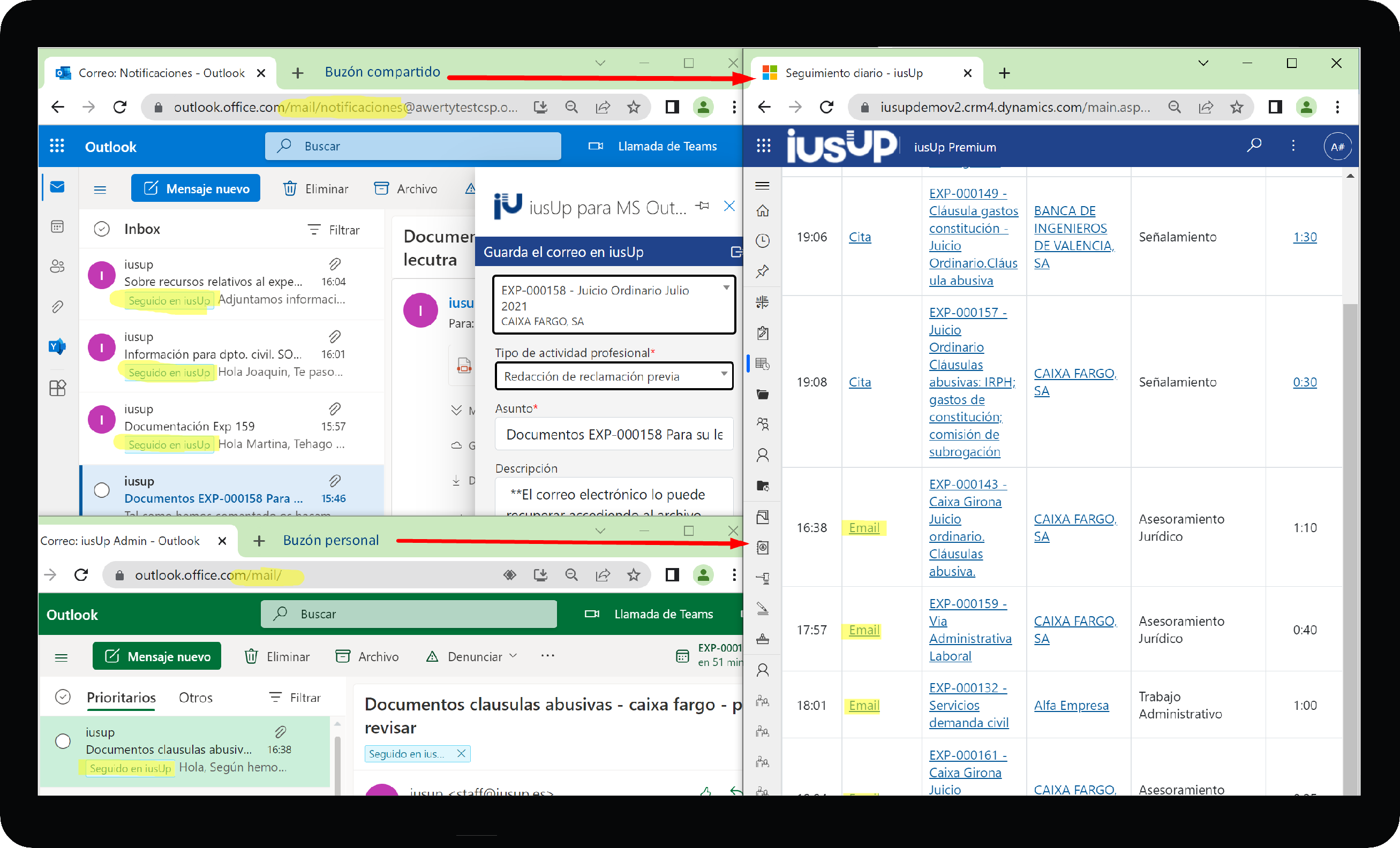The width and height of the screenshot is (1400, 848).
Task: Click Mensaje nuevo in shared mailbox
Action: tap(196, 188)
